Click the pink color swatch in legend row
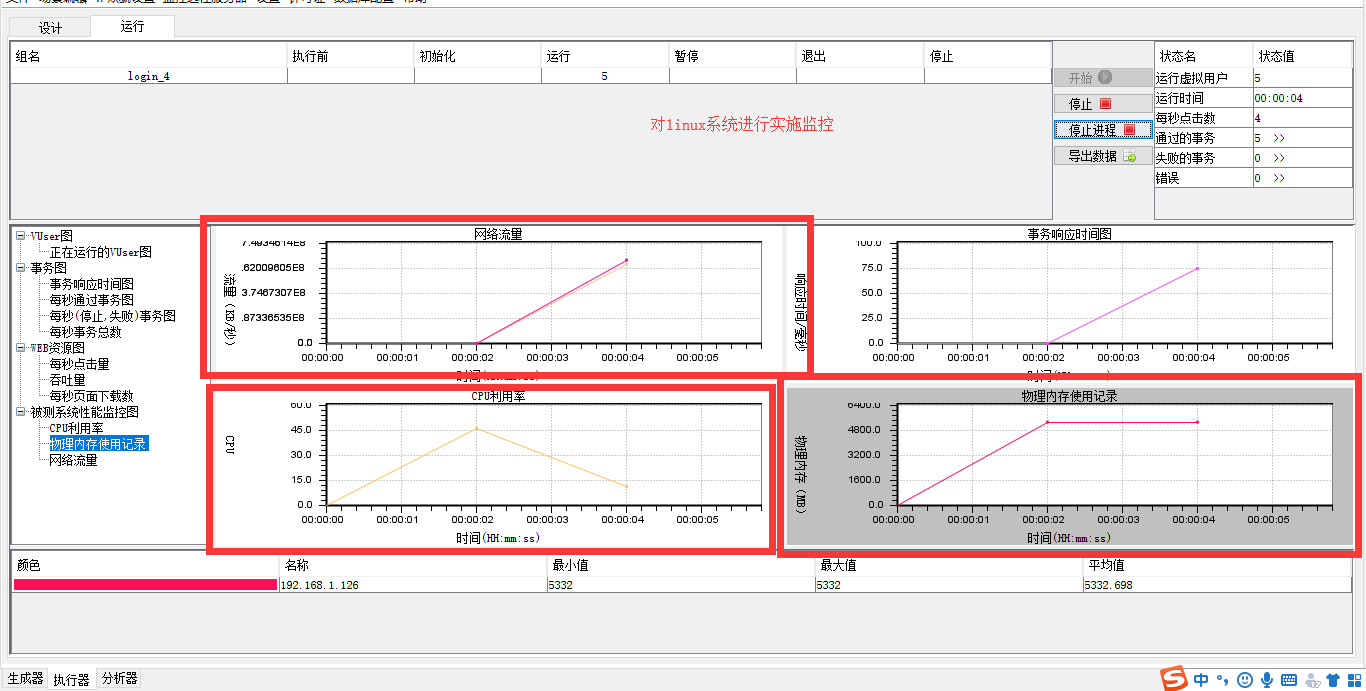1366x691 pixels. tap(145, 585)
